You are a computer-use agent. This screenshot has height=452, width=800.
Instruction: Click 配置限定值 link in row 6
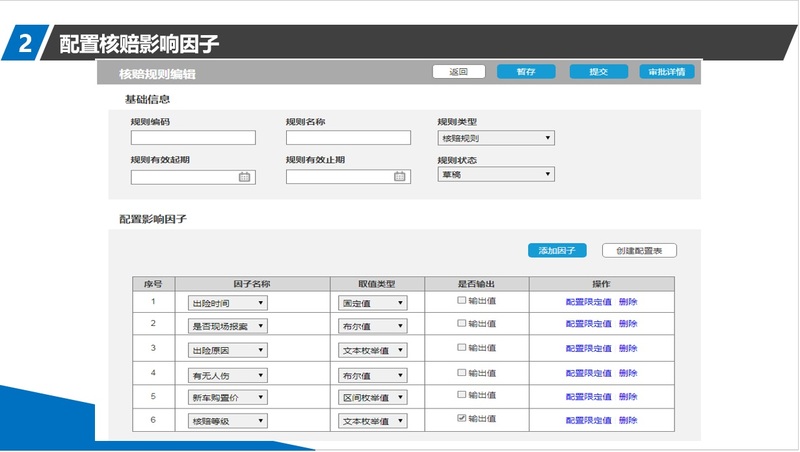click(x=588, y=420)
